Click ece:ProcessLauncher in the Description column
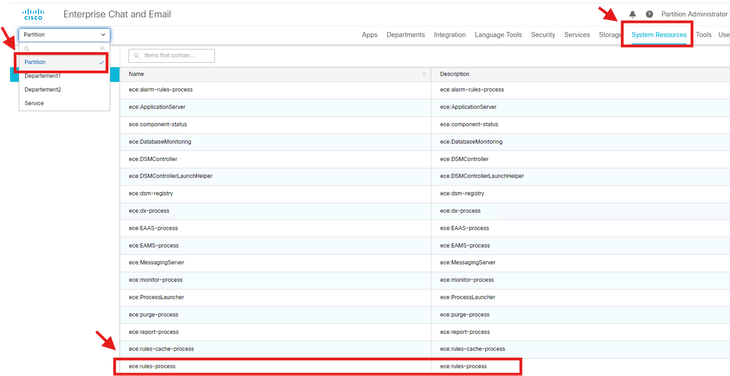 [467, 297]
